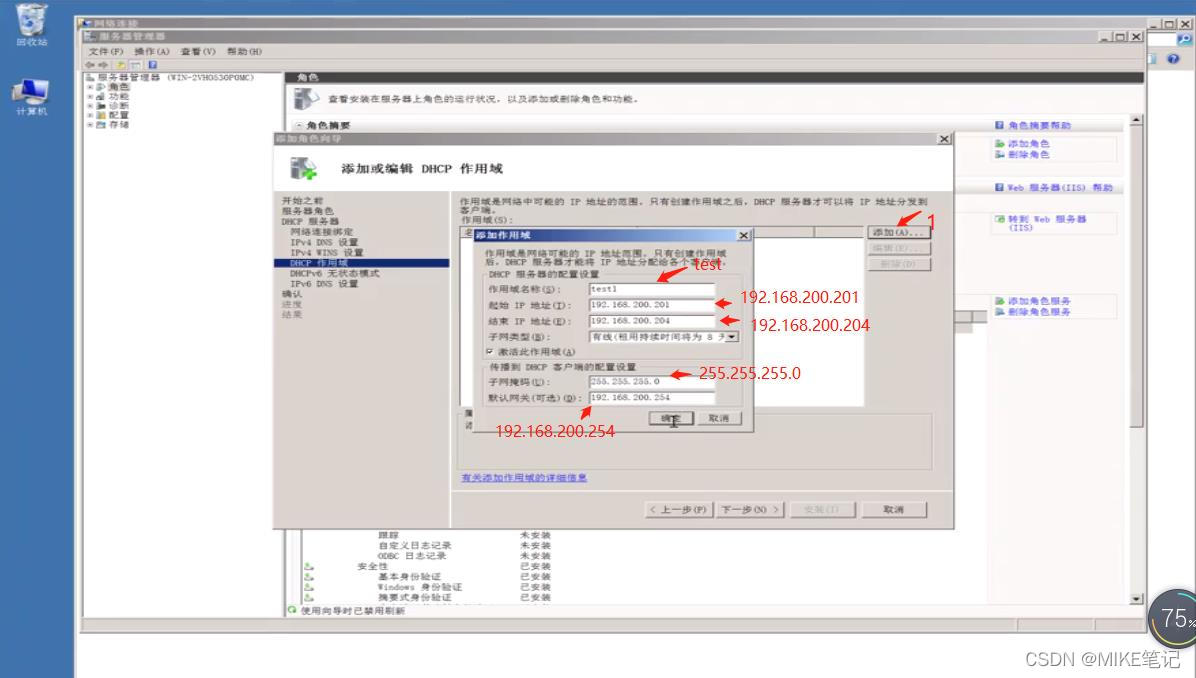Viewport: 1196px width, 678px height.
Task: Click the 删除角色服务 icon
Action: pyautogui.click(x=999, y=312)
